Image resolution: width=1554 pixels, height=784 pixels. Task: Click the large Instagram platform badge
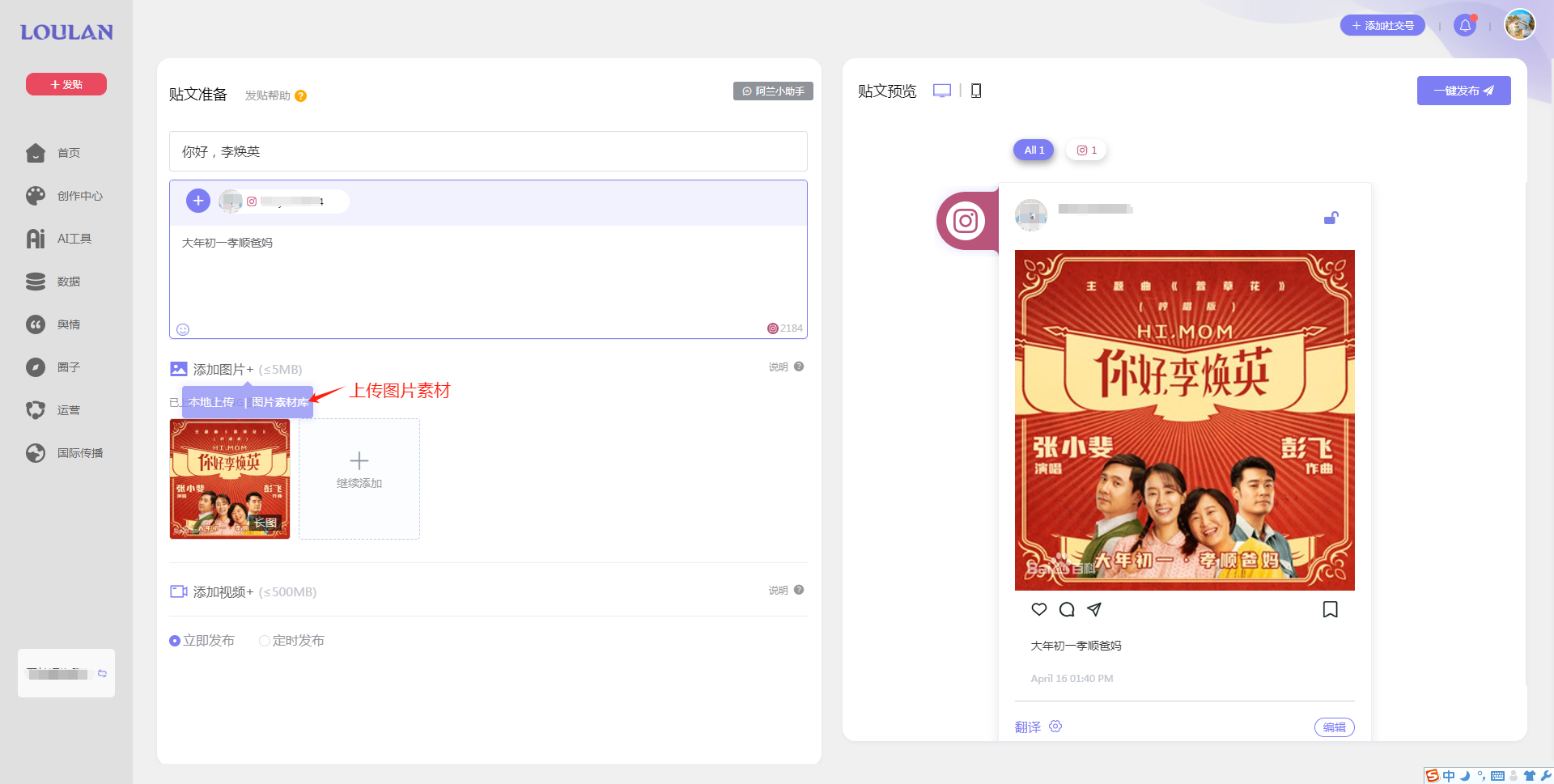tap(965, 221)
